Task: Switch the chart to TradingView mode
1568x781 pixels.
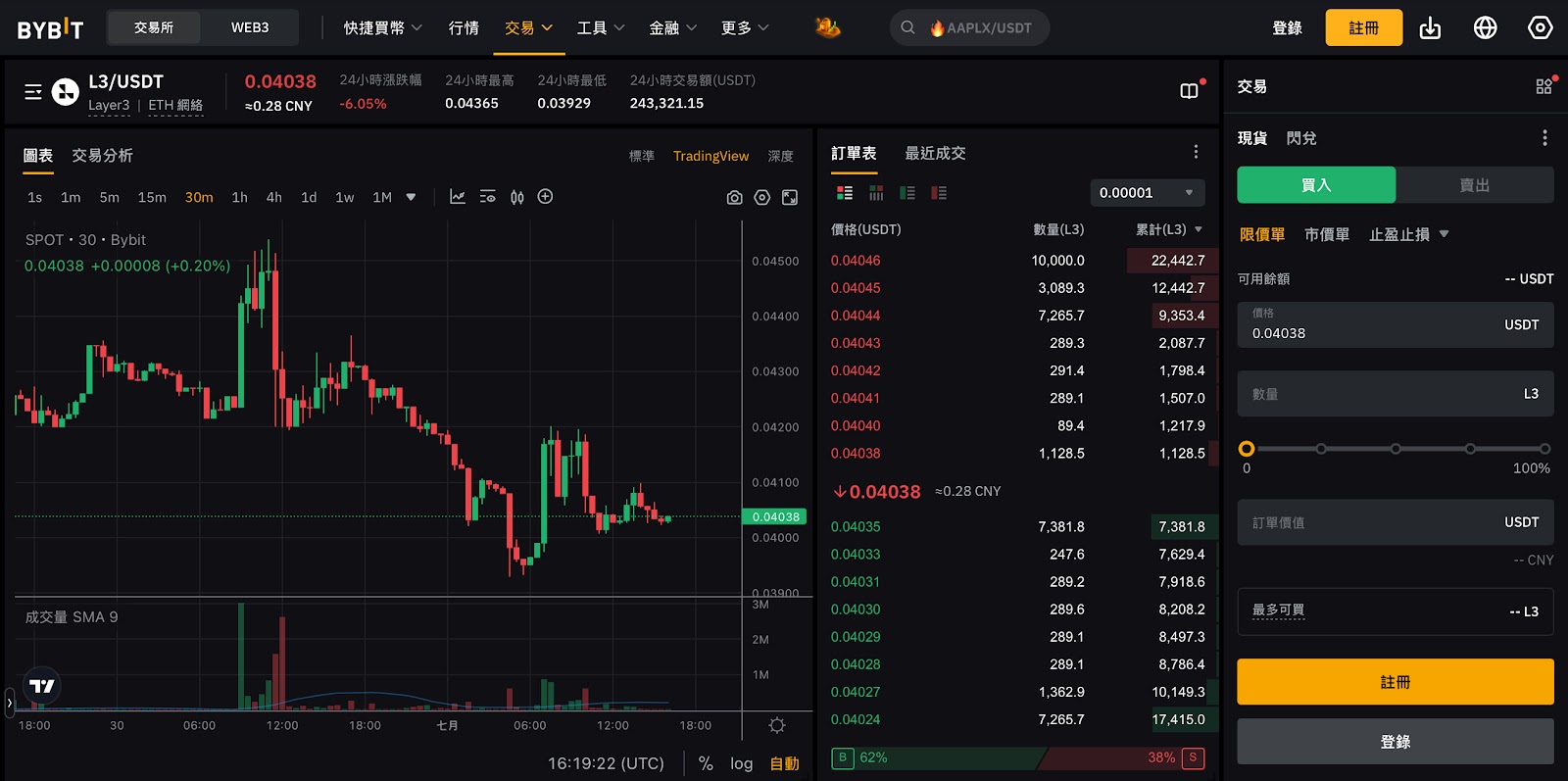Action: pyautogui.click(x=710, y=156)
